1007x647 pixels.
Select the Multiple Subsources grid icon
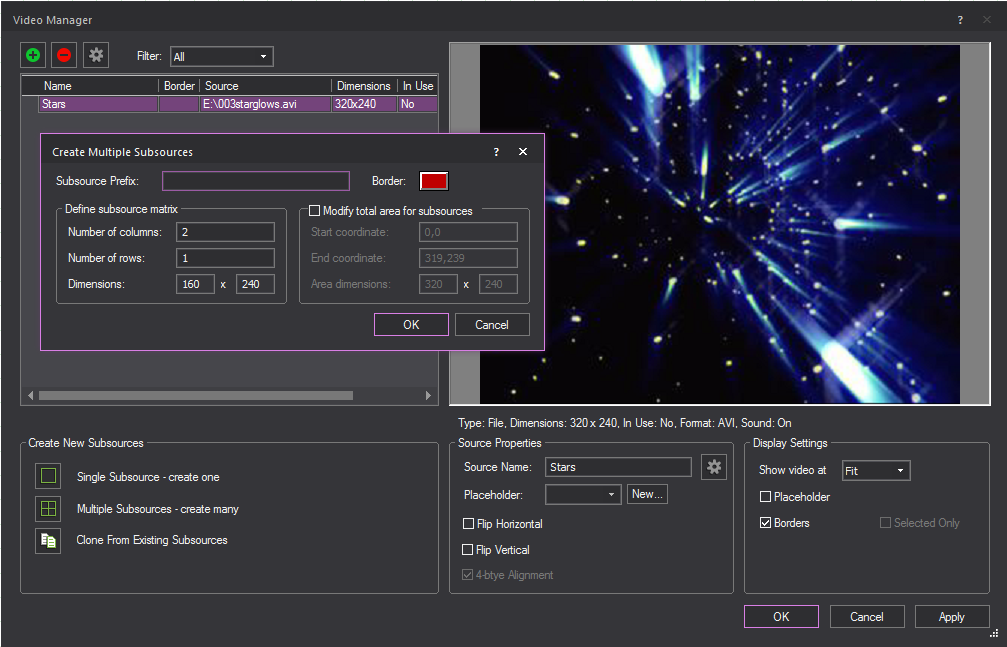tap(47, 508)
